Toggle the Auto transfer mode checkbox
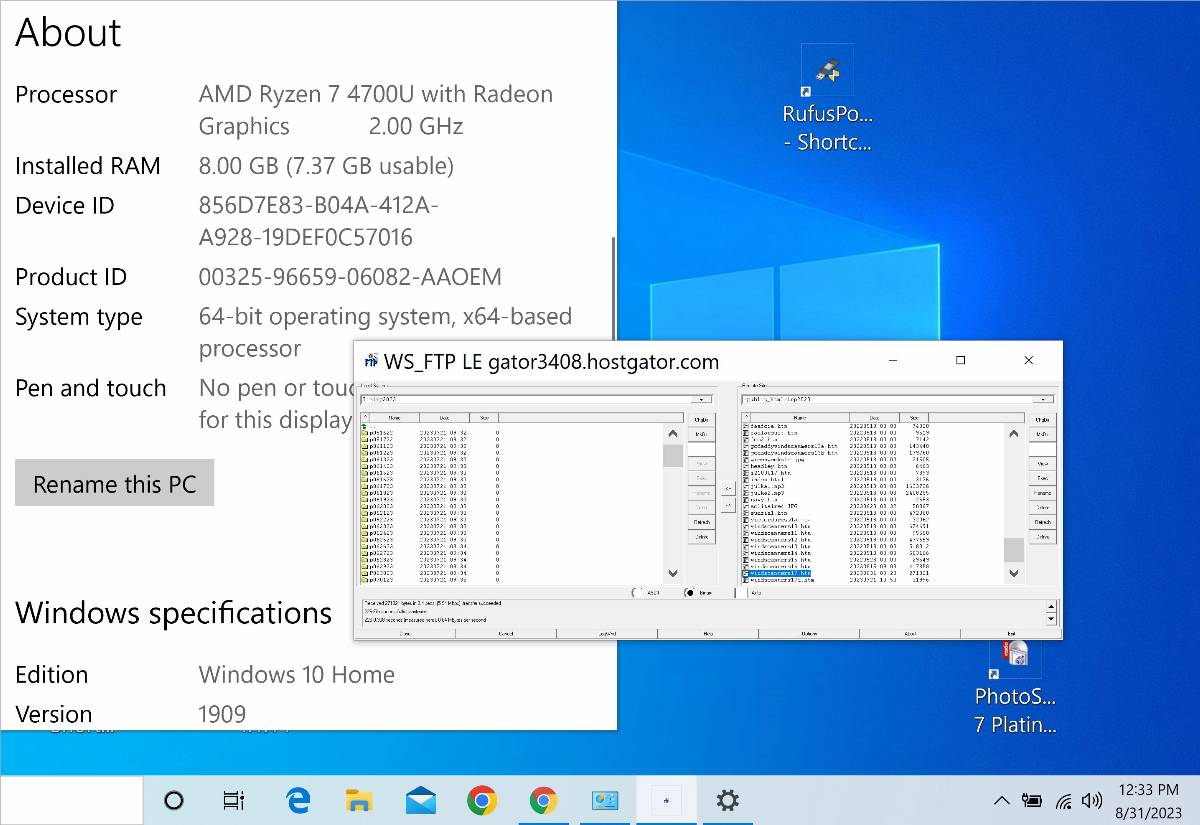Image resolution: width=1200 pixels, height=825 pixels. [741, 593]
